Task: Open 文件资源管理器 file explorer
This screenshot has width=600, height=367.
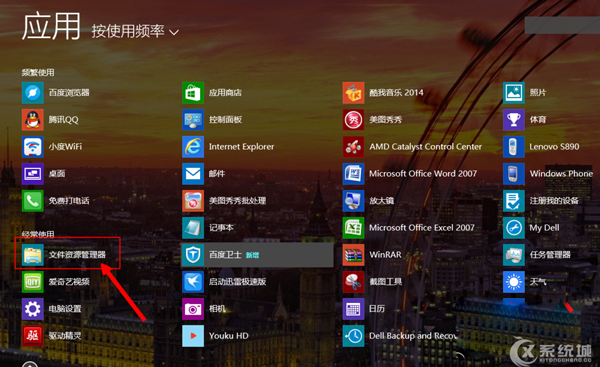Action: (x=64, y=255)
